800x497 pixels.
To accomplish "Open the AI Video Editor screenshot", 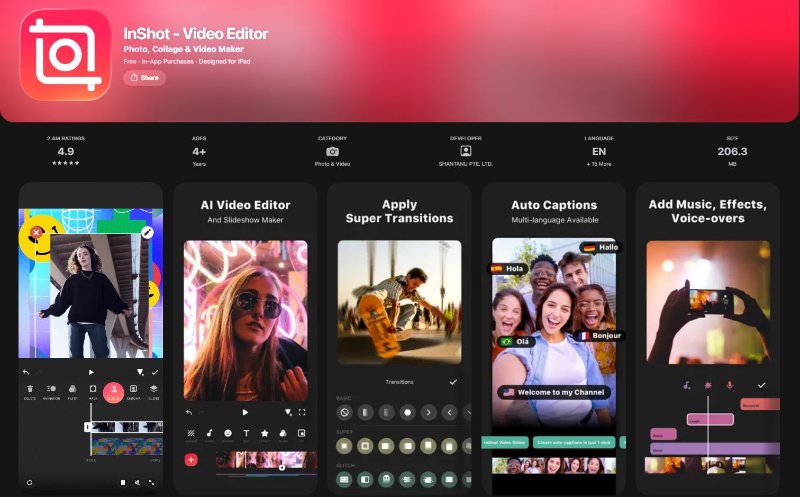I will (245, 338).
